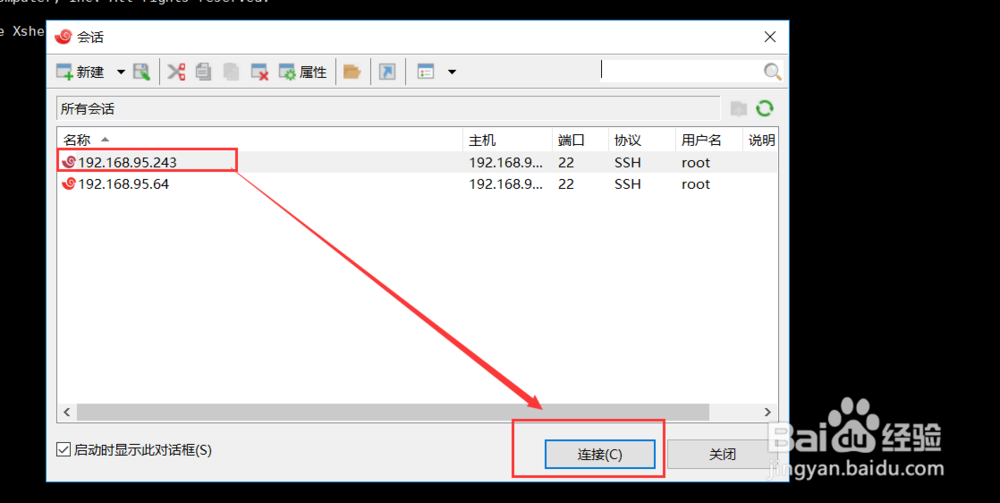Click the SSH cell in the 192.168.95.64 row
Image resolution: width=1000 pixels, height=503 pixels.
[627, 184]
